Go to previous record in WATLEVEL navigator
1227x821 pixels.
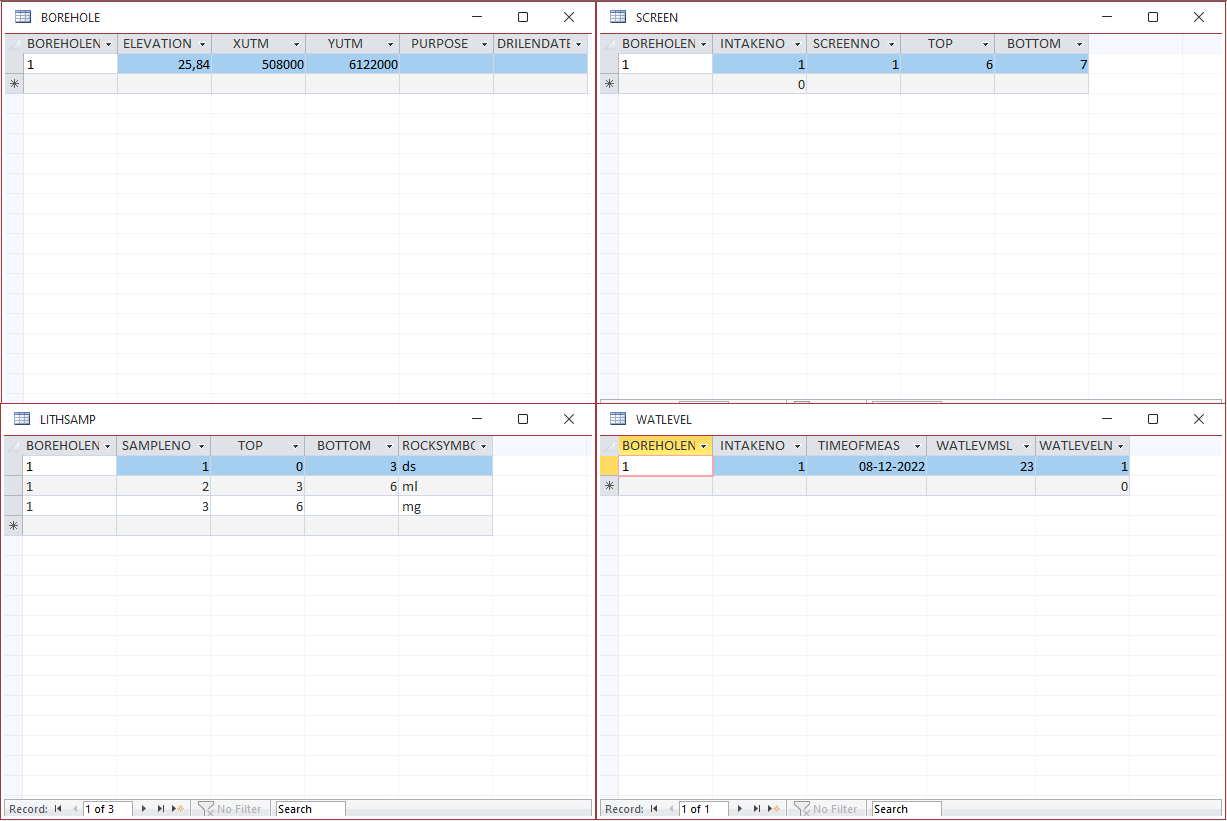pyautogui.click(x=671, y=809)
